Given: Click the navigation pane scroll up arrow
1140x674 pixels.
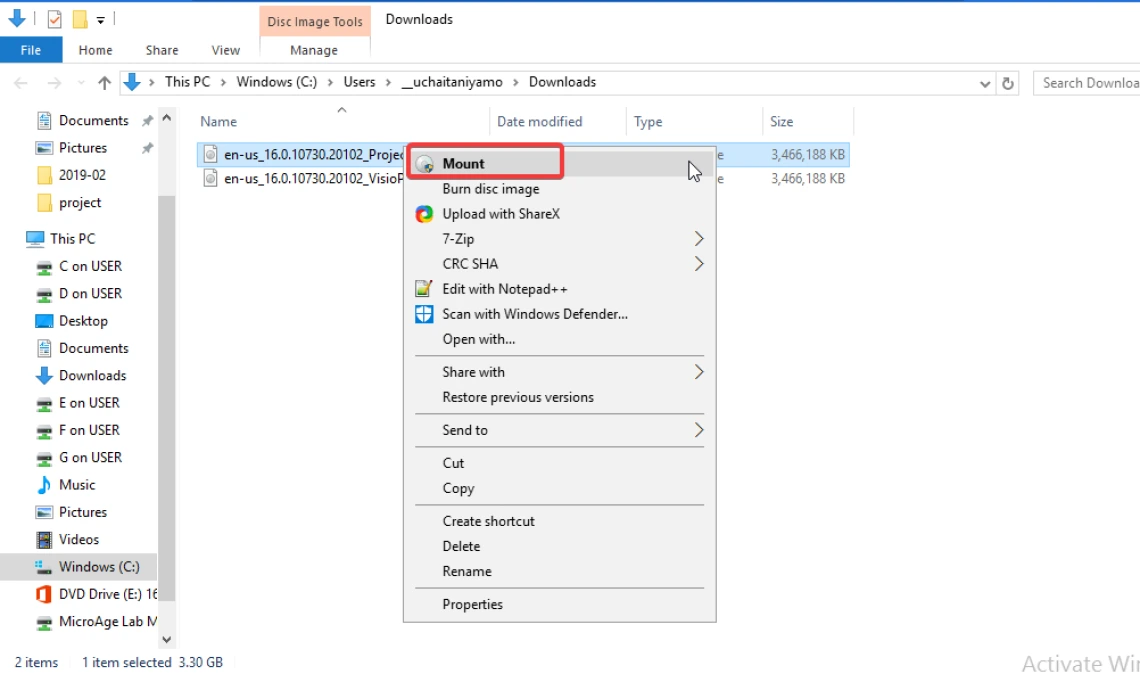Looking at the screenshot, I should click(x=166, y=118).
